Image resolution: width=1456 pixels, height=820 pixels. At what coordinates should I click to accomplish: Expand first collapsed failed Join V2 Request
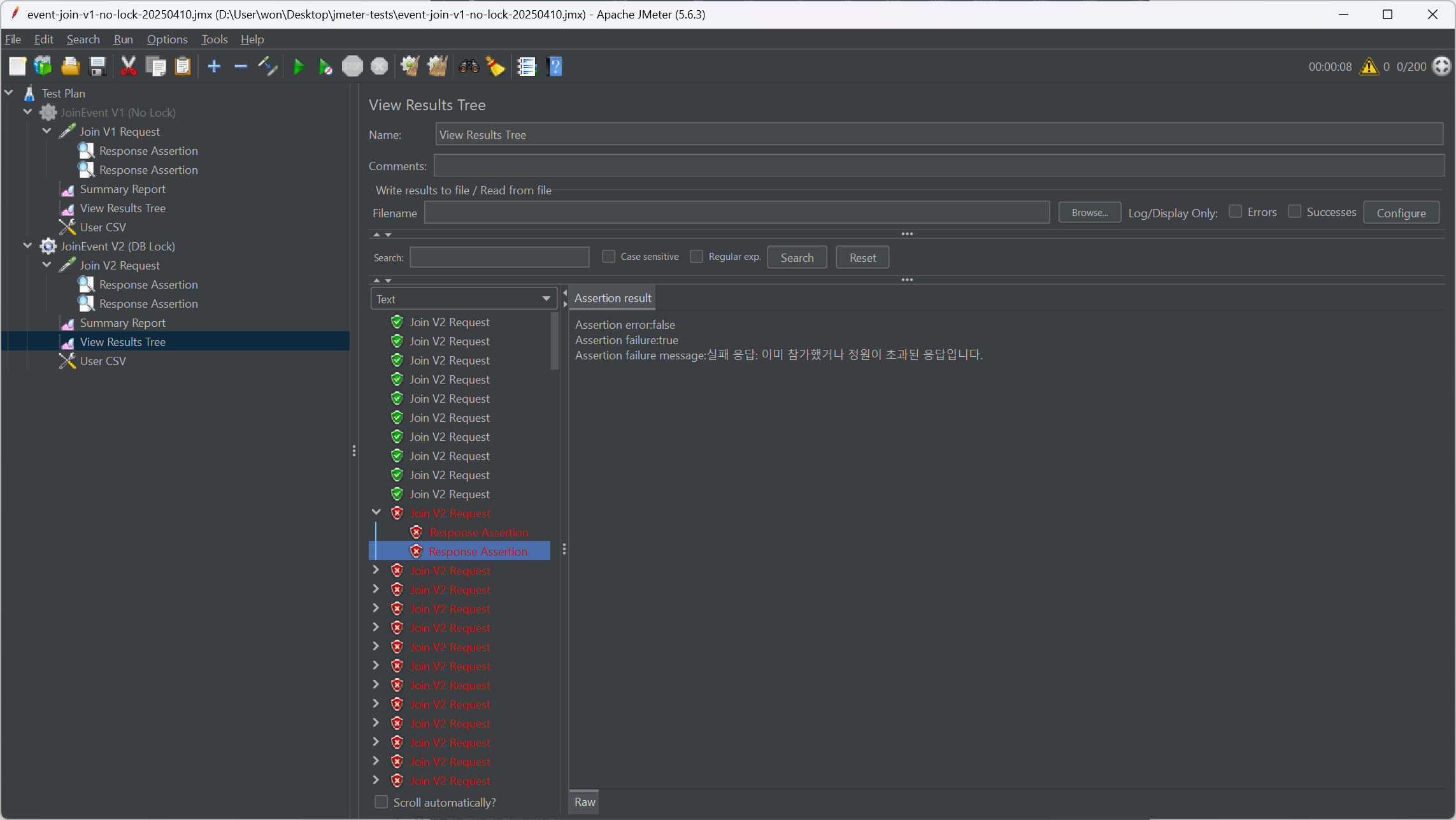(x=376, y=570)
